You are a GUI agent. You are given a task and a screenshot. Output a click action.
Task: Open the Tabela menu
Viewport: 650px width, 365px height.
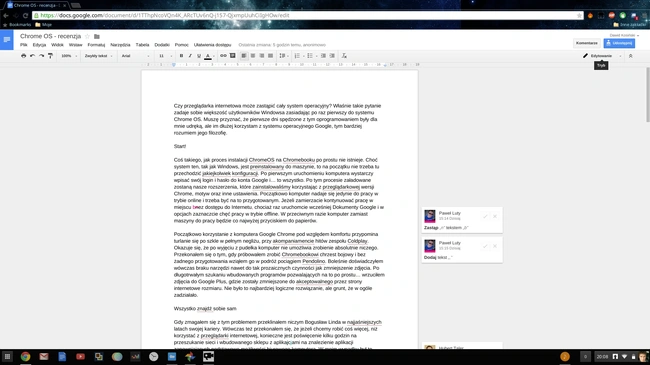tap(142, 45)
